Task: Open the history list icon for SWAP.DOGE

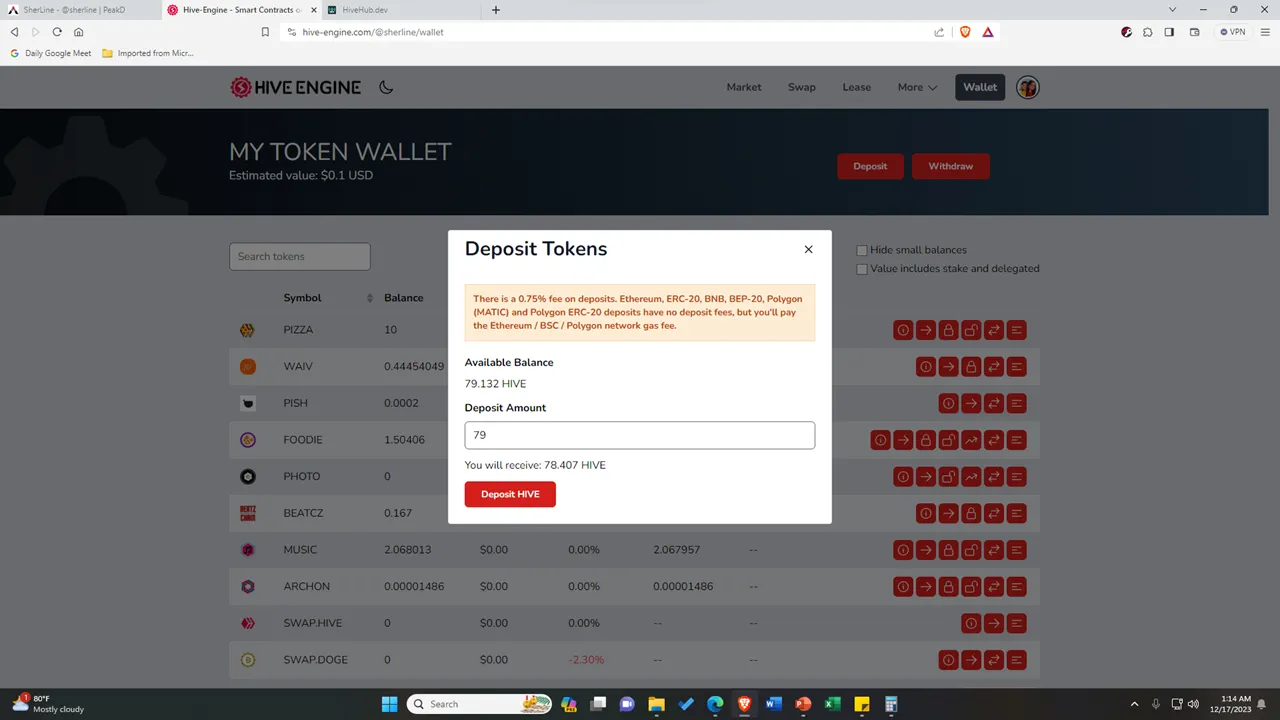Action: (1017, 660)
